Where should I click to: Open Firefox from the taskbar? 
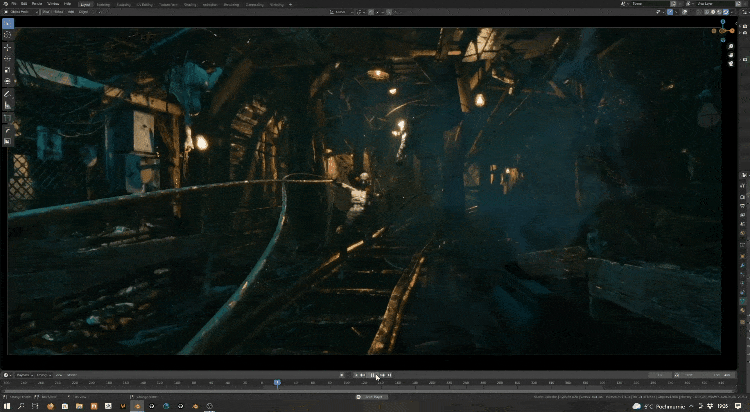click(x=50, y=406)
